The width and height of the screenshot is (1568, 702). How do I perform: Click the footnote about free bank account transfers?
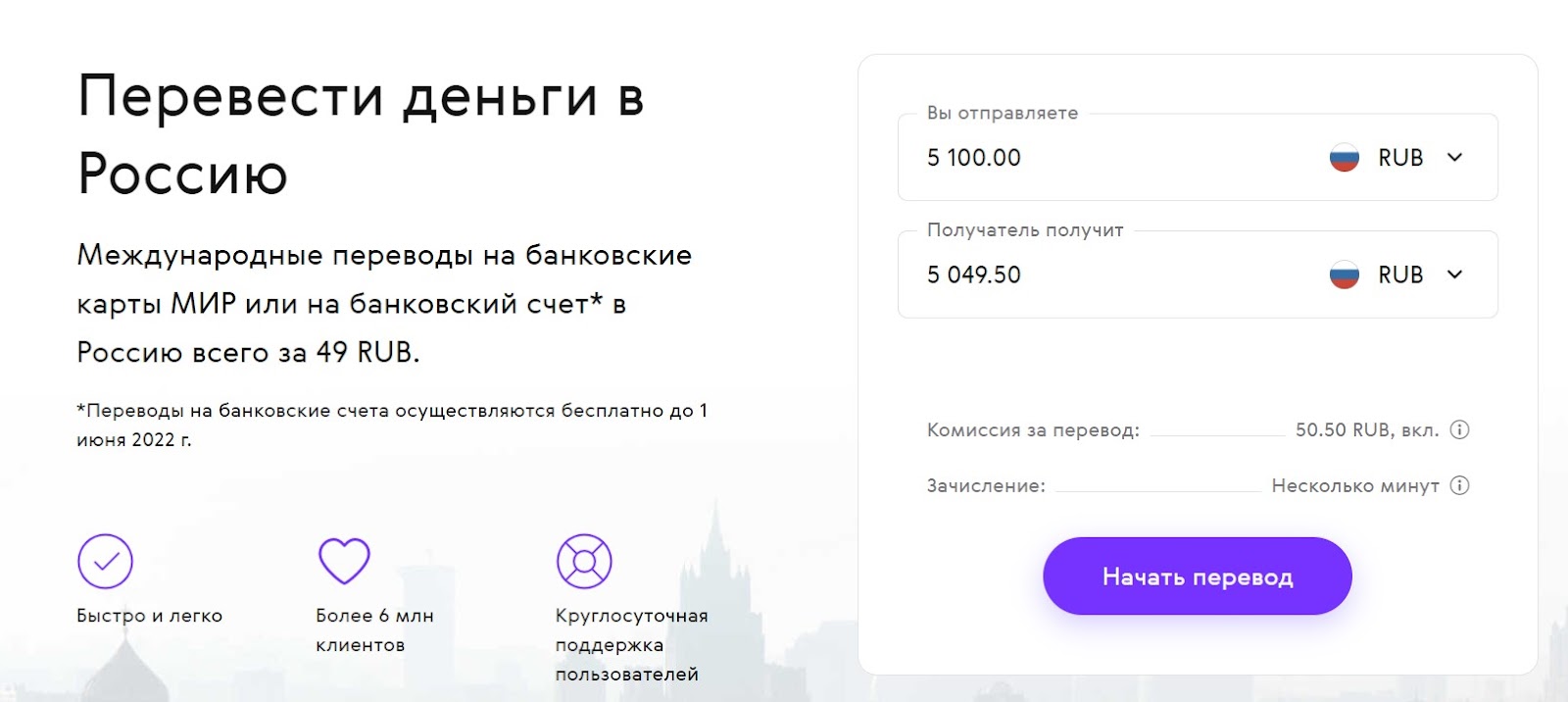tap(392, 425)
